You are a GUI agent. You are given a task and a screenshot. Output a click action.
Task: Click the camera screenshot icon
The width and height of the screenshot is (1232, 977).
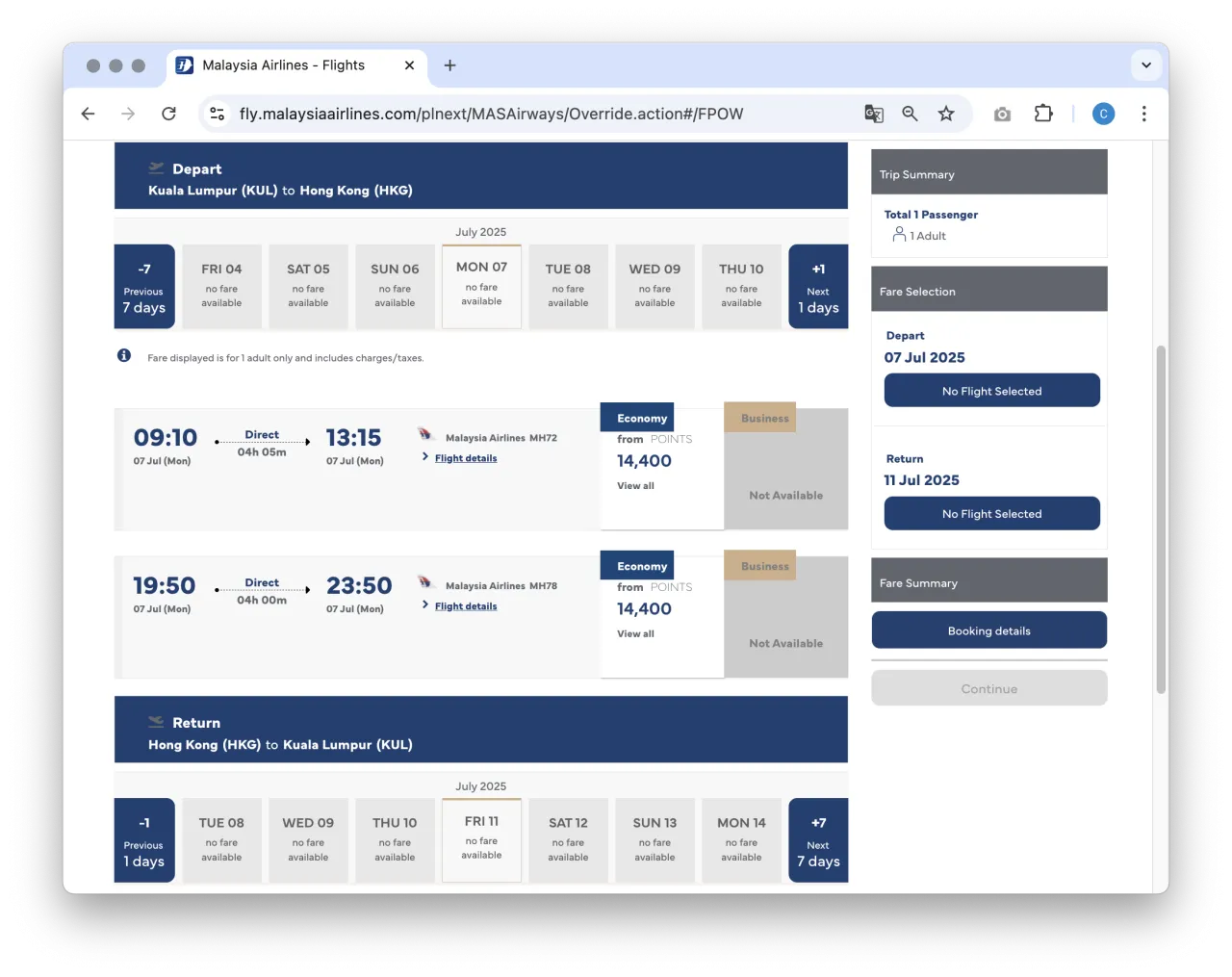coord(1002,114)
